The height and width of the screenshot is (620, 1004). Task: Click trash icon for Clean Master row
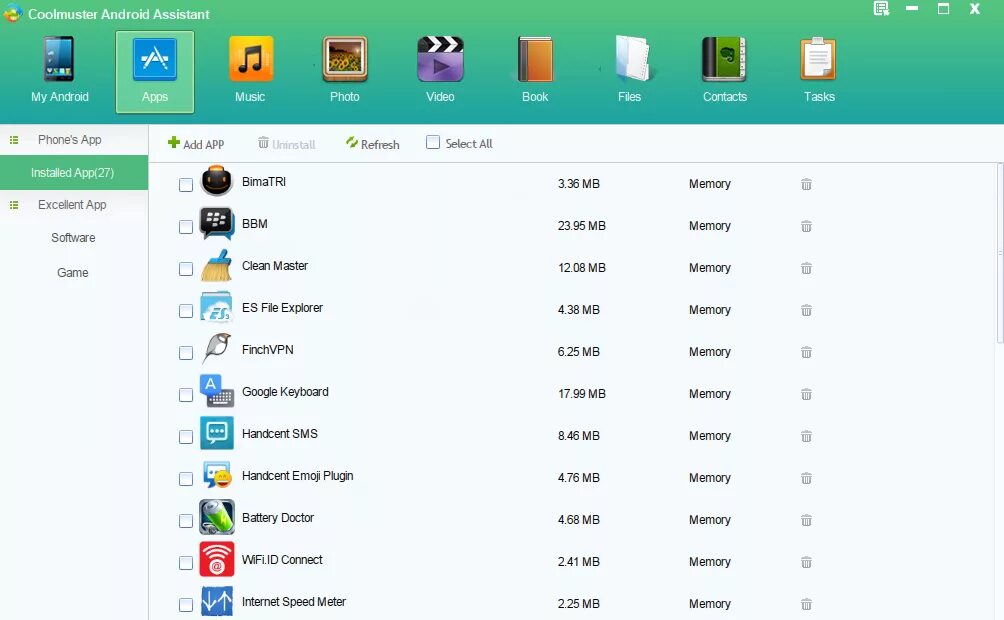point(806,268)
